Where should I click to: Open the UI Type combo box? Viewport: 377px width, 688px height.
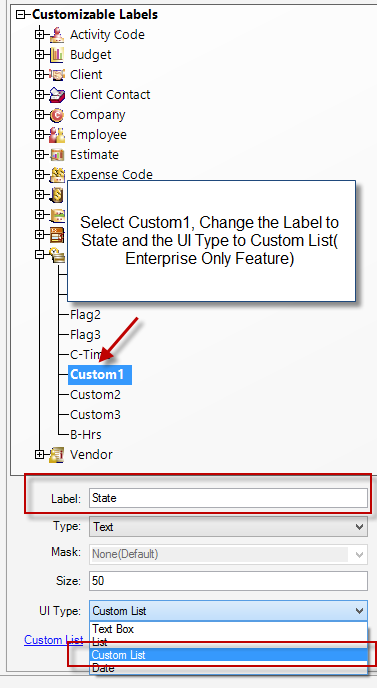pyautogui.click(x=228, y=611)
